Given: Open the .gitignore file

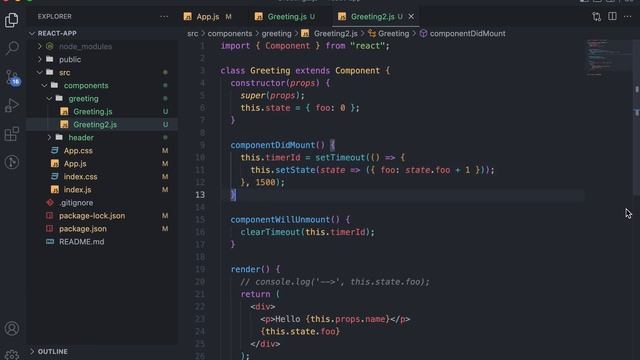Looking at the screenshot, I should (102, 203).
